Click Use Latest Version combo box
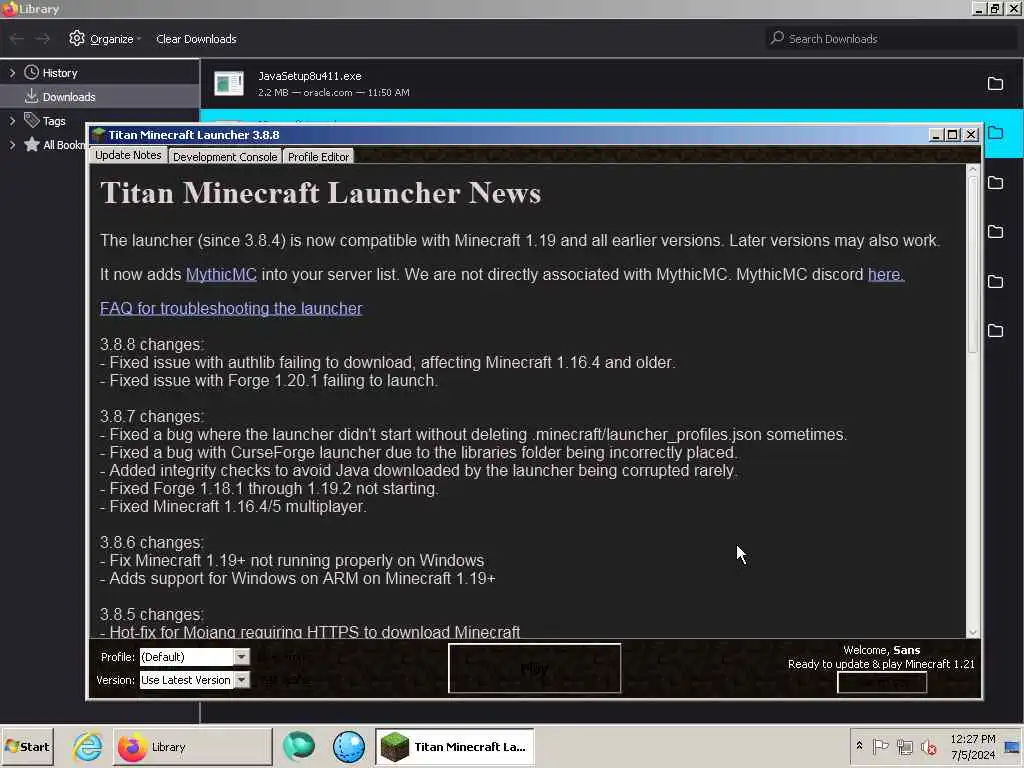 (194, 680)
